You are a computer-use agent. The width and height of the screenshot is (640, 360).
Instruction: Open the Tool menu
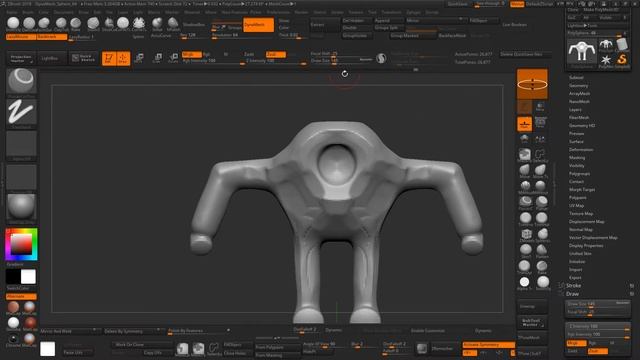point(372,12)
